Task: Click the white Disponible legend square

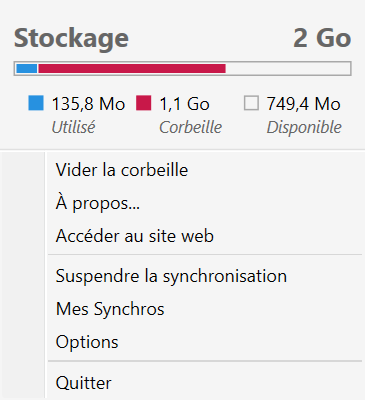Action: (251, 103)
